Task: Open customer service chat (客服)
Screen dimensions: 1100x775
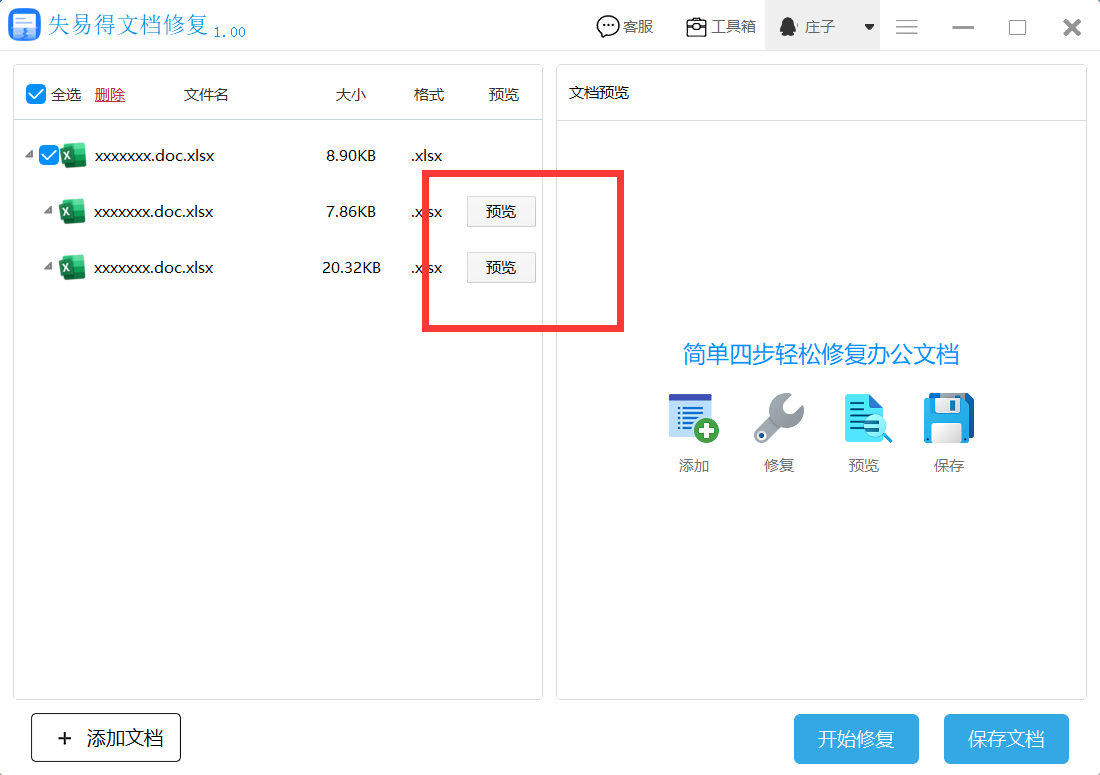Action: tap(624, 27)
